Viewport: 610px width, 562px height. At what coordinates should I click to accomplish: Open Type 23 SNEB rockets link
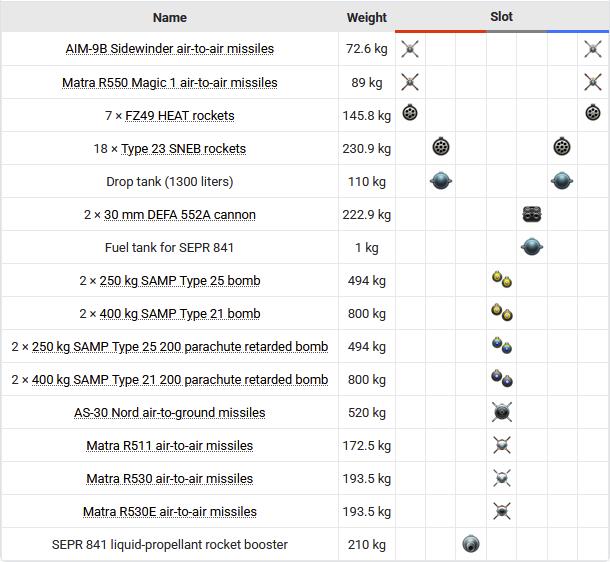tap(184, 149)
